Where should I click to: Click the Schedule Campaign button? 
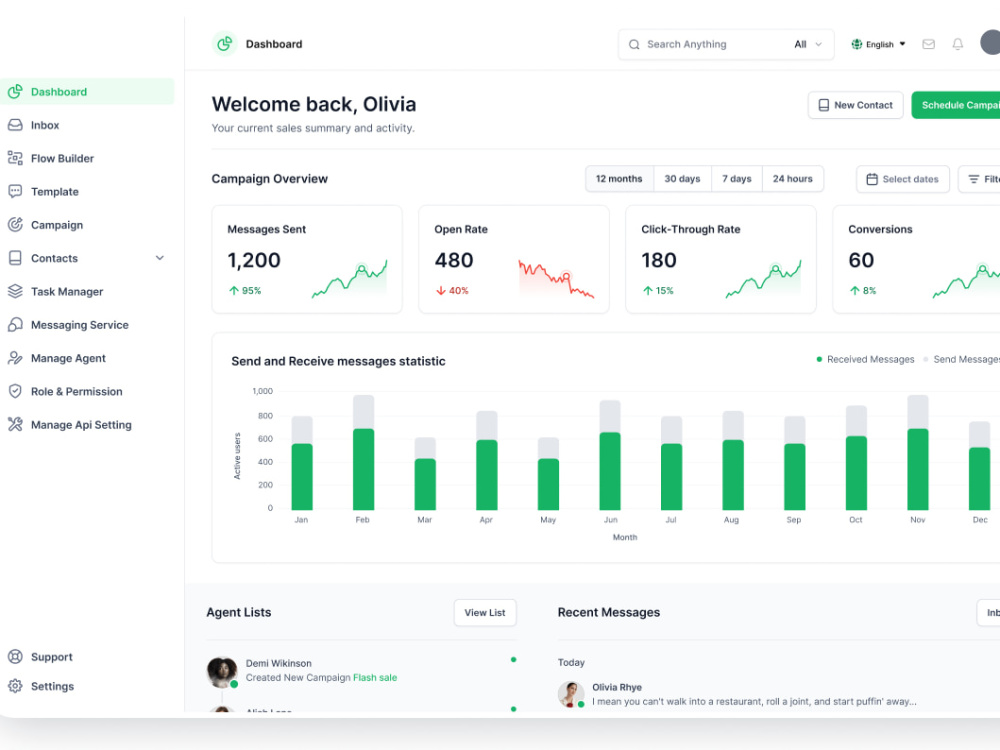click(x=955, y=105)
